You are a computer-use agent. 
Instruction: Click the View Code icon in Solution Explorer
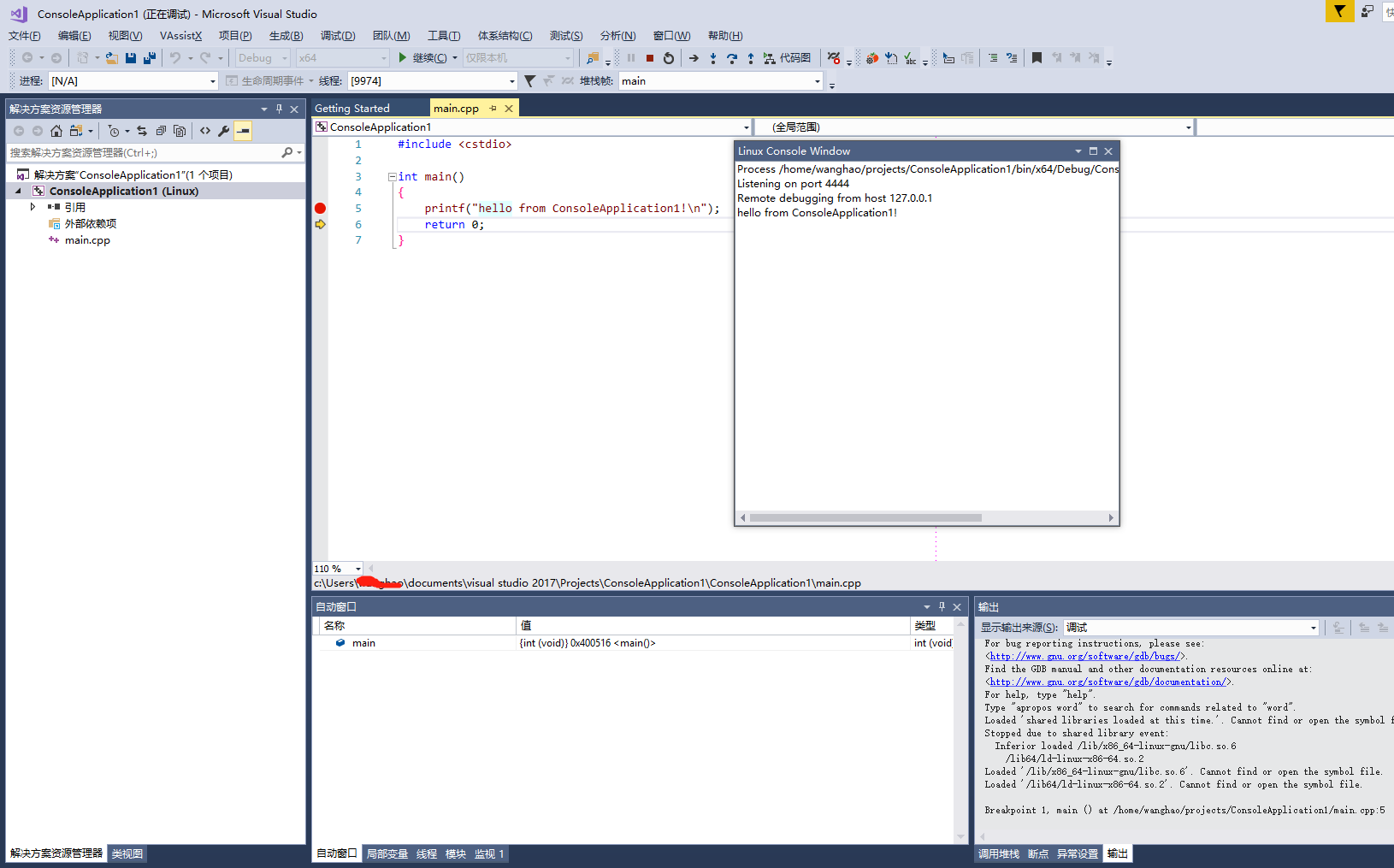[205, 131]
